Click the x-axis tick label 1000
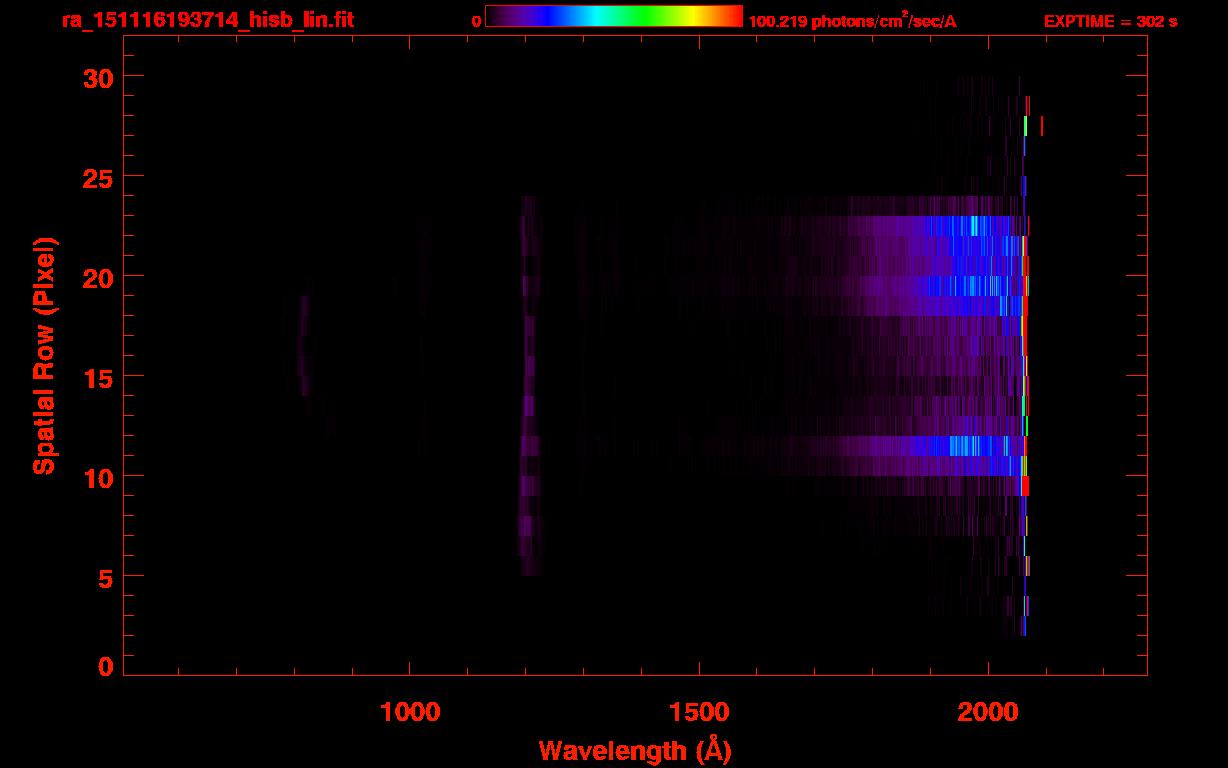The width and height of the screenshot is (1228, 768). tap(410, 712)
